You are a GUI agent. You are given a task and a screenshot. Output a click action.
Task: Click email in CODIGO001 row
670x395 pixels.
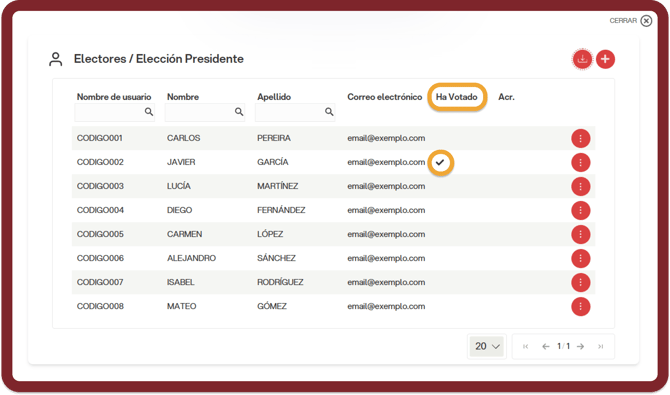[x=386, y=138]
